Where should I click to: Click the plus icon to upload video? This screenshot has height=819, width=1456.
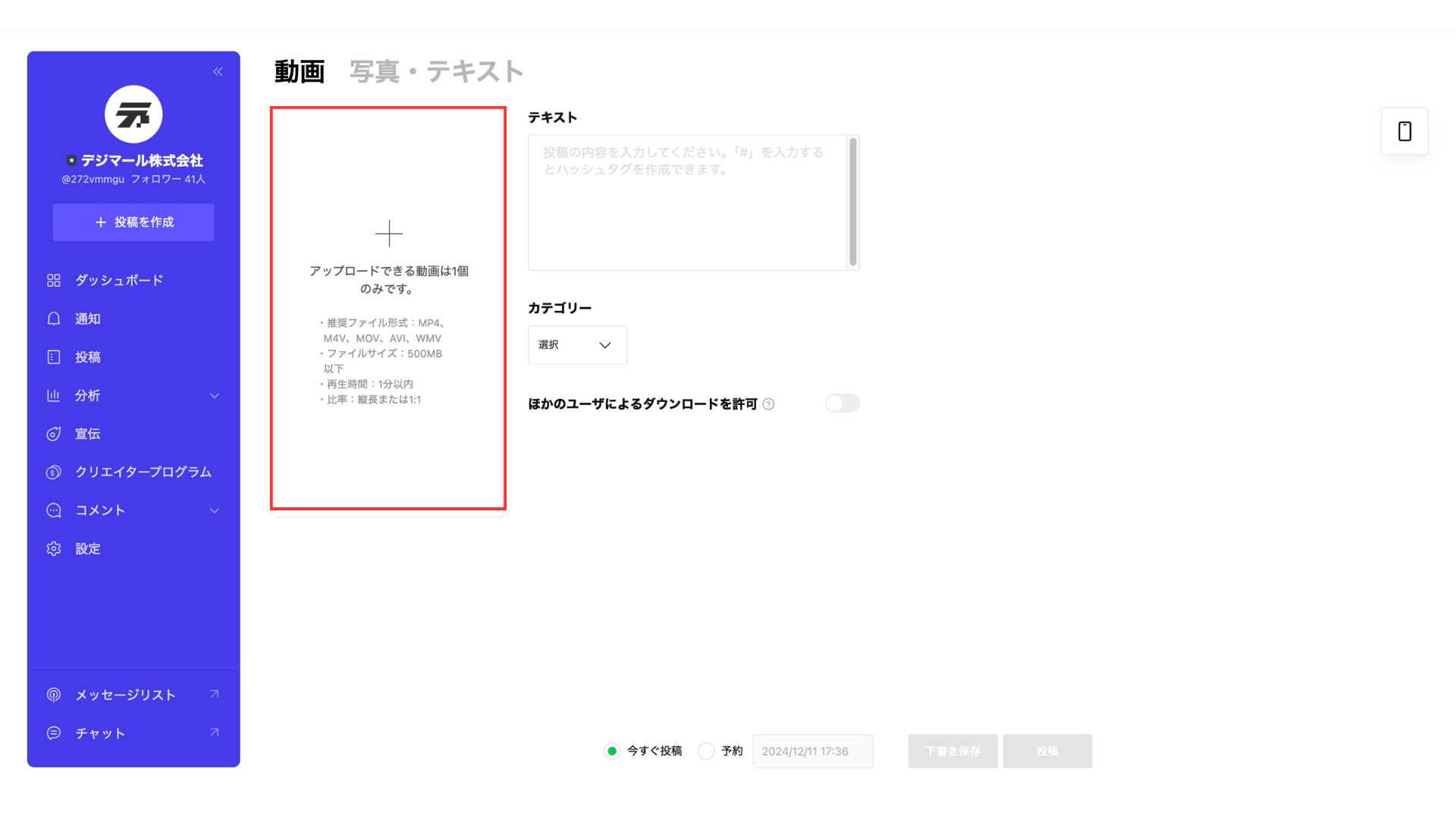point(389,234)
